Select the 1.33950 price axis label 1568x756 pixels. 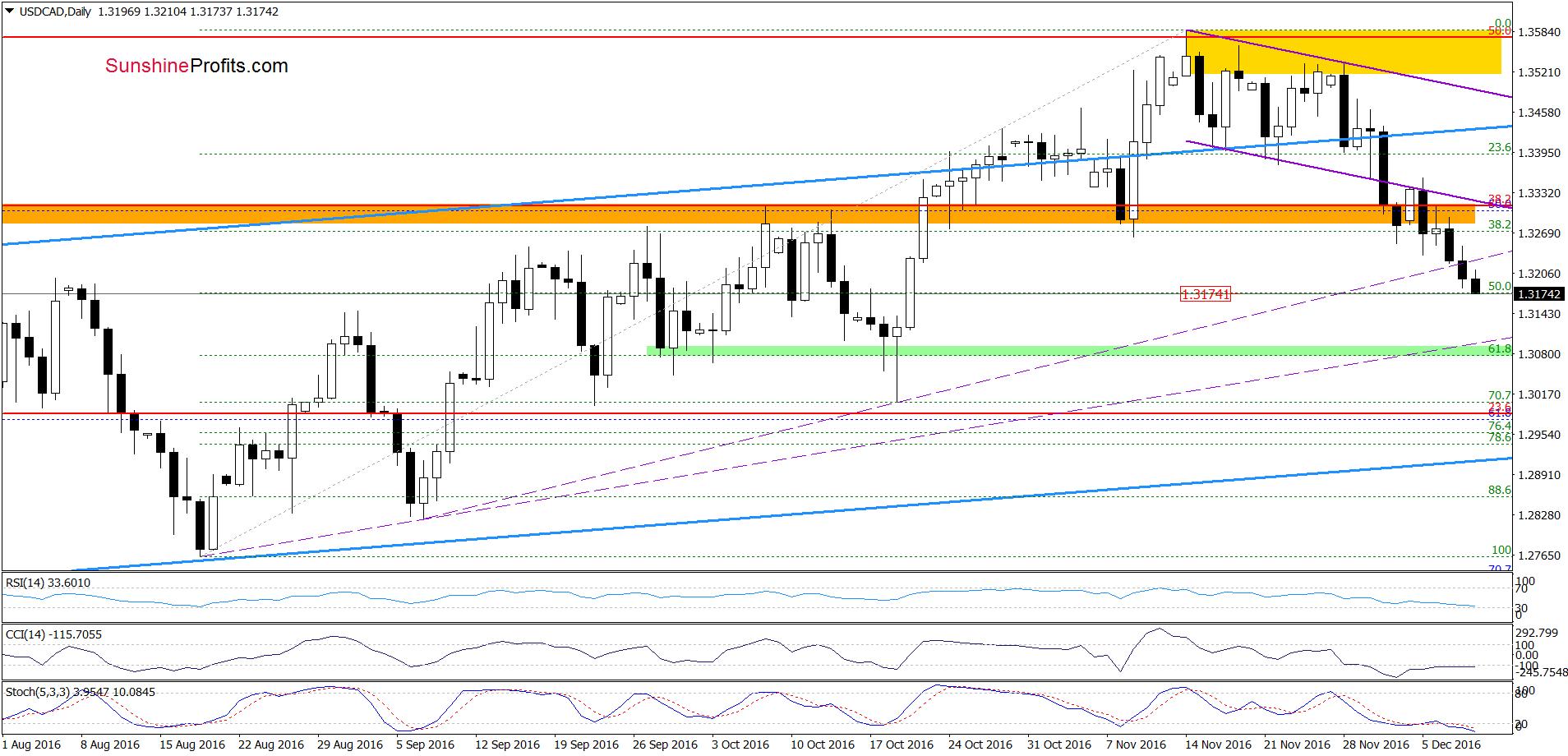(1539, 153)
